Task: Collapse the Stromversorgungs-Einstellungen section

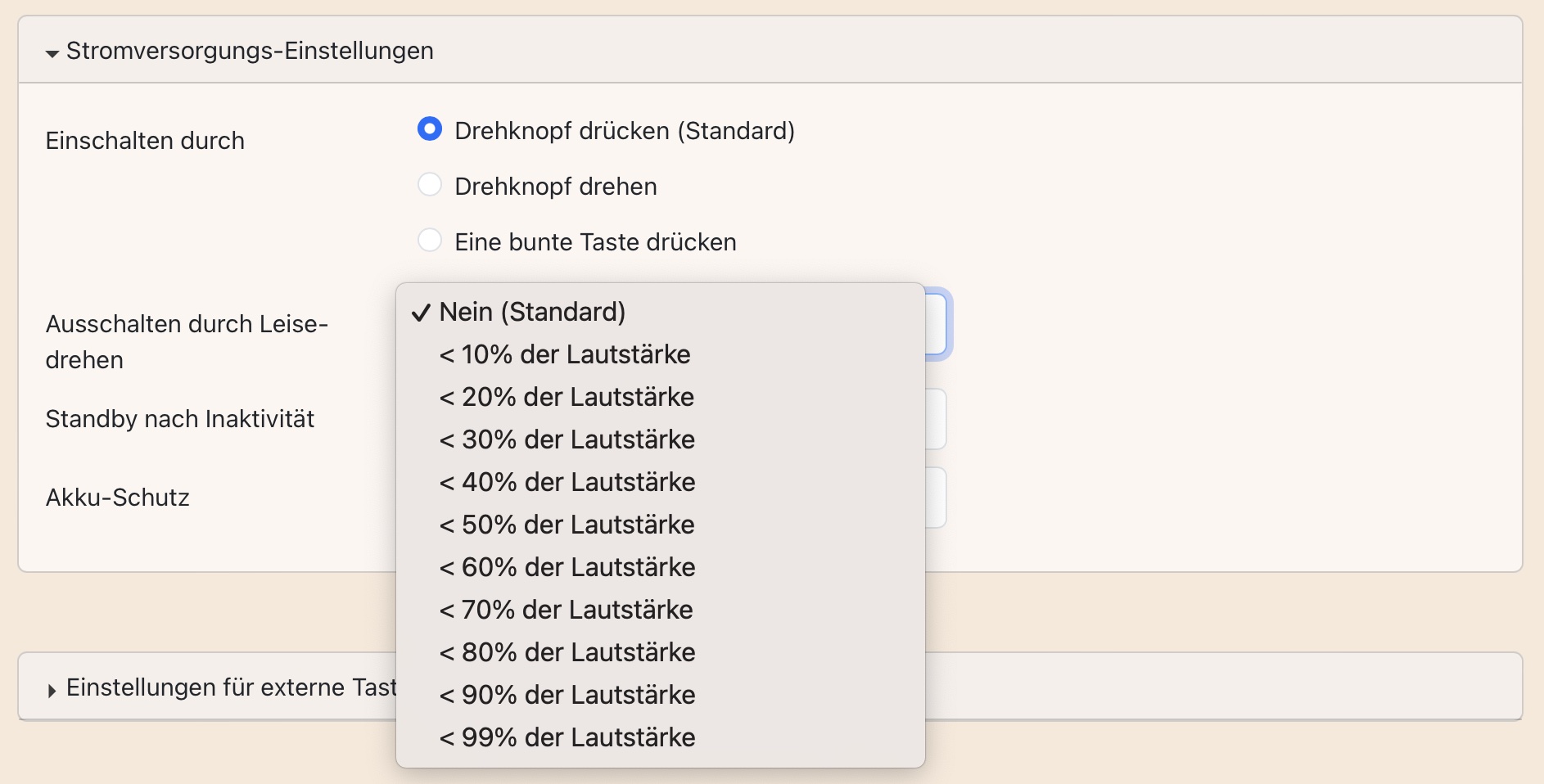Action: (x=52, y=52)
